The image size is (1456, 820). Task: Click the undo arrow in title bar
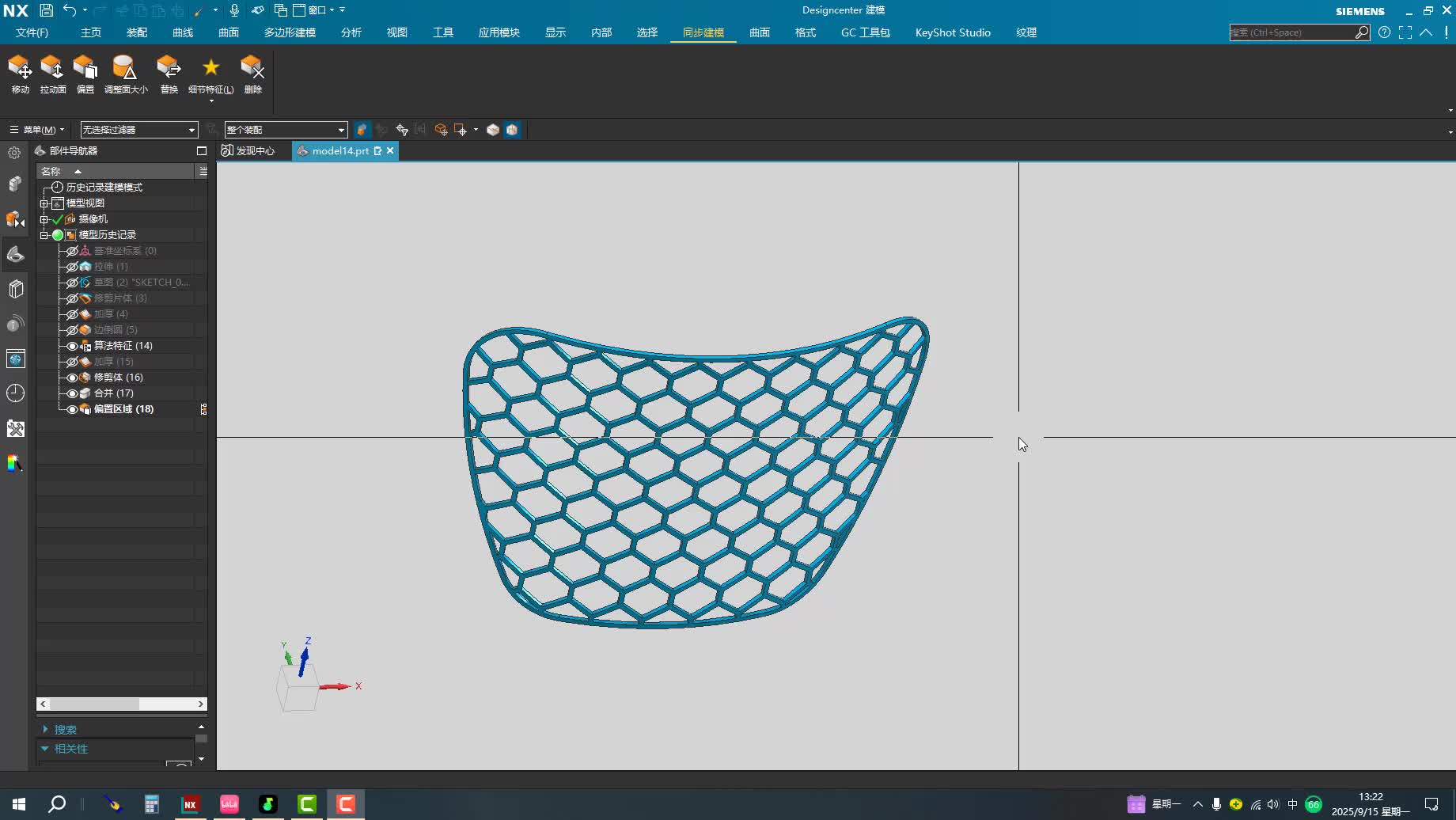pos(70,10)
